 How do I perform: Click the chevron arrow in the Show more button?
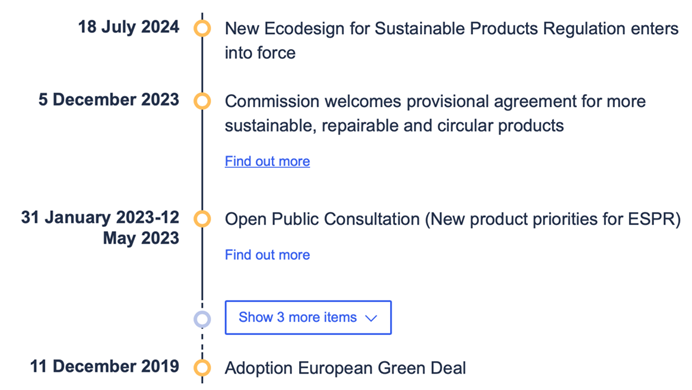pyautogui.click(x=372, y=318)
